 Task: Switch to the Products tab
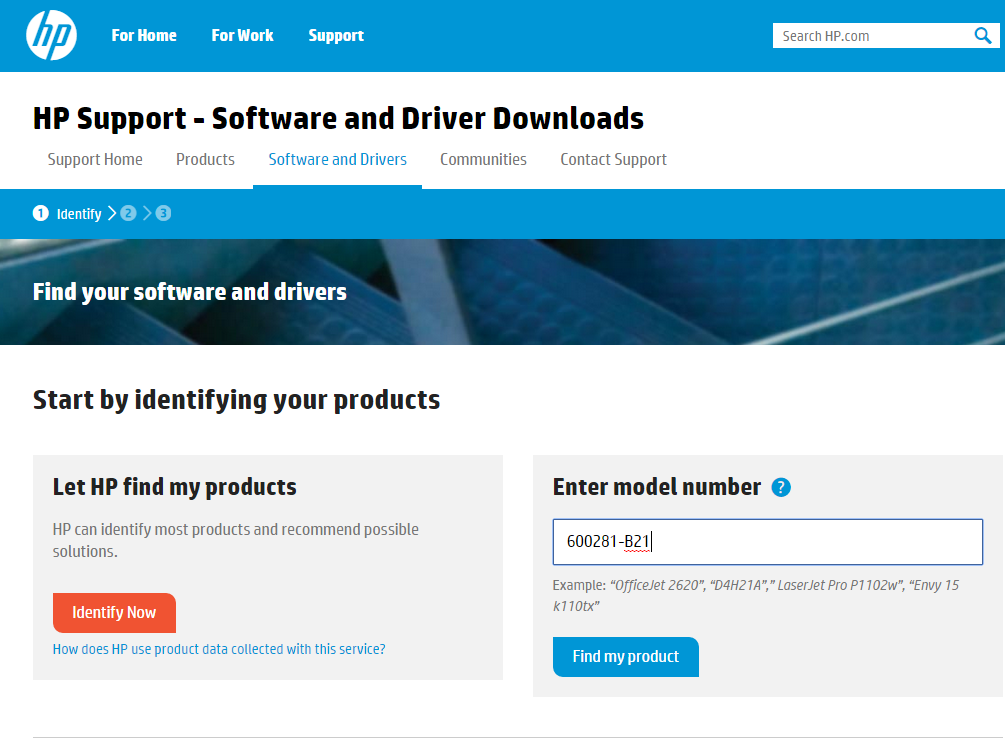coord(205,159)
